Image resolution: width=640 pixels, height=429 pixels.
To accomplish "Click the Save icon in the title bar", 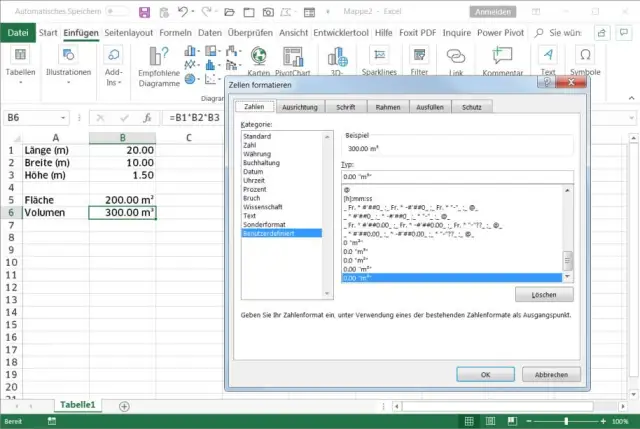I will 143,11.
